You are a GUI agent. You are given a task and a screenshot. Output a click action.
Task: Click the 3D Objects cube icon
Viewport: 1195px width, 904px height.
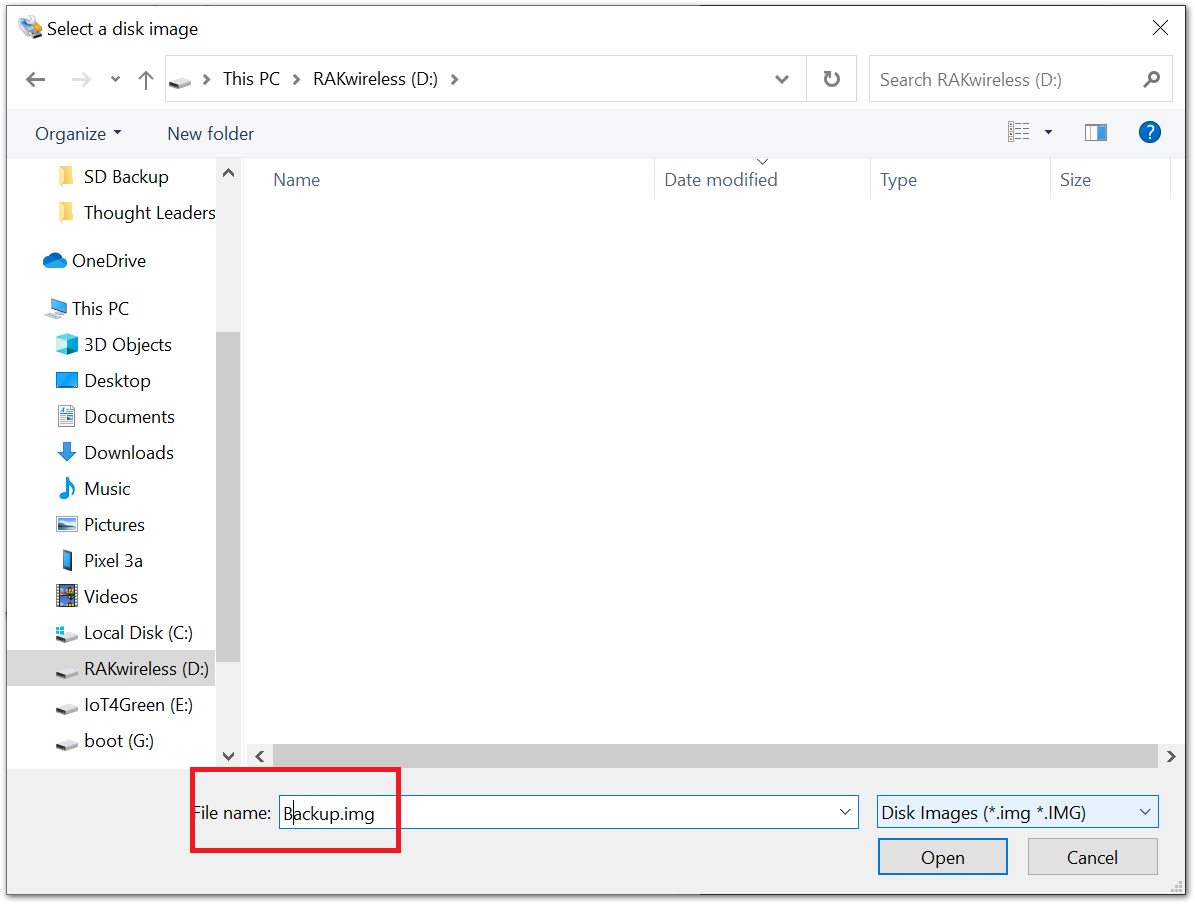66,345
